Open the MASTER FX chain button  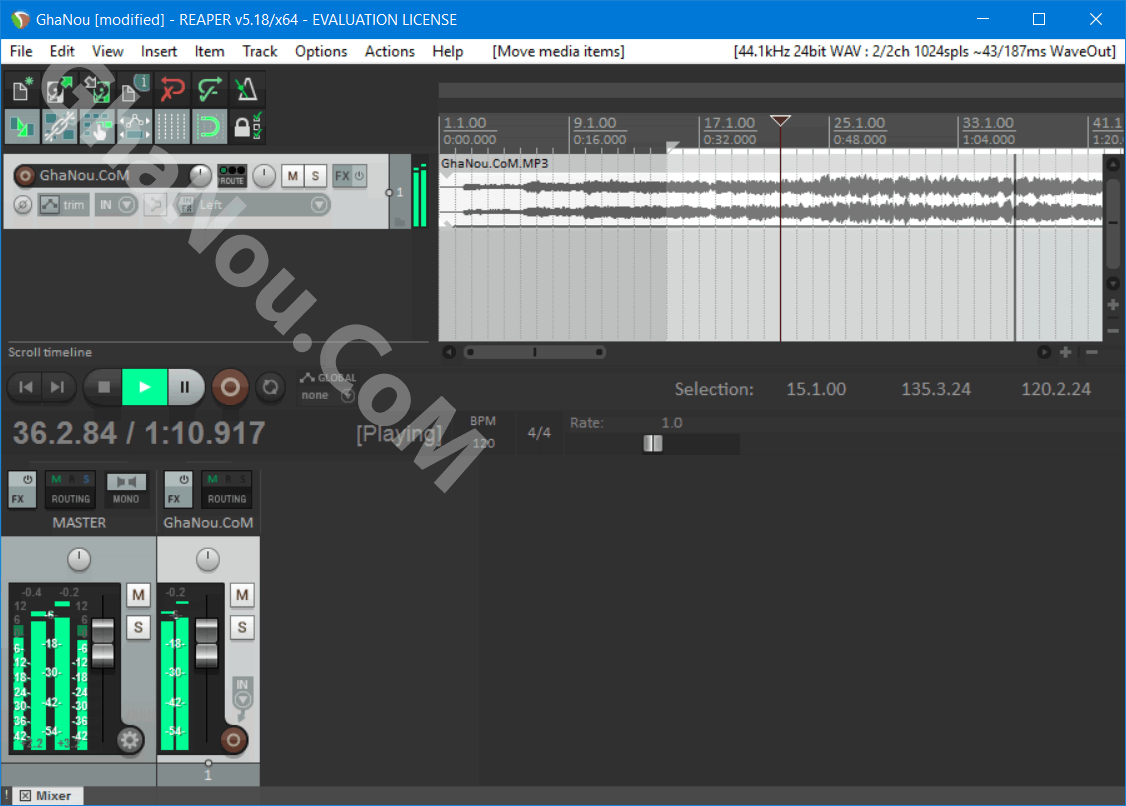click(x=22, y=490)
